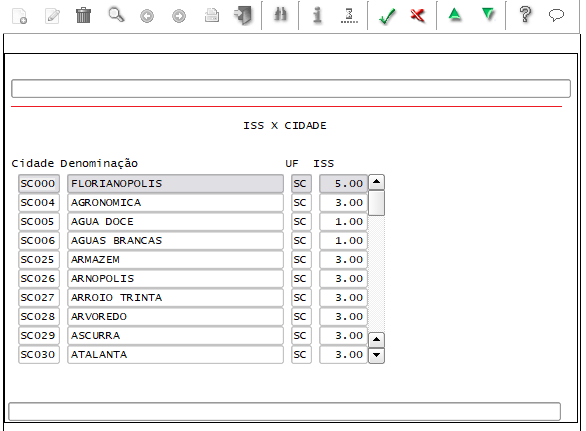
Task: Click the trash can delete icon
Action: 83,15
